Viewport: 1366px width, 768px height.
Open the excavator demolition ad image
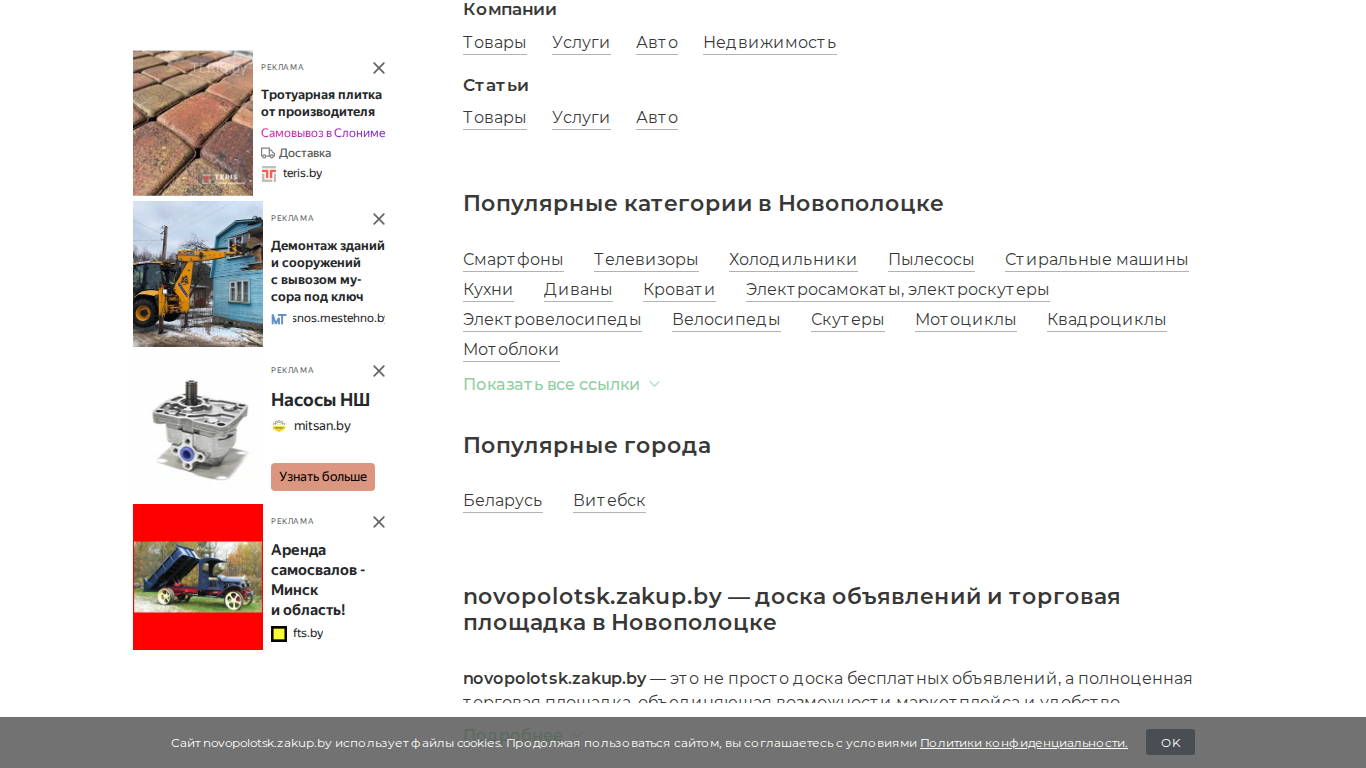198,274
